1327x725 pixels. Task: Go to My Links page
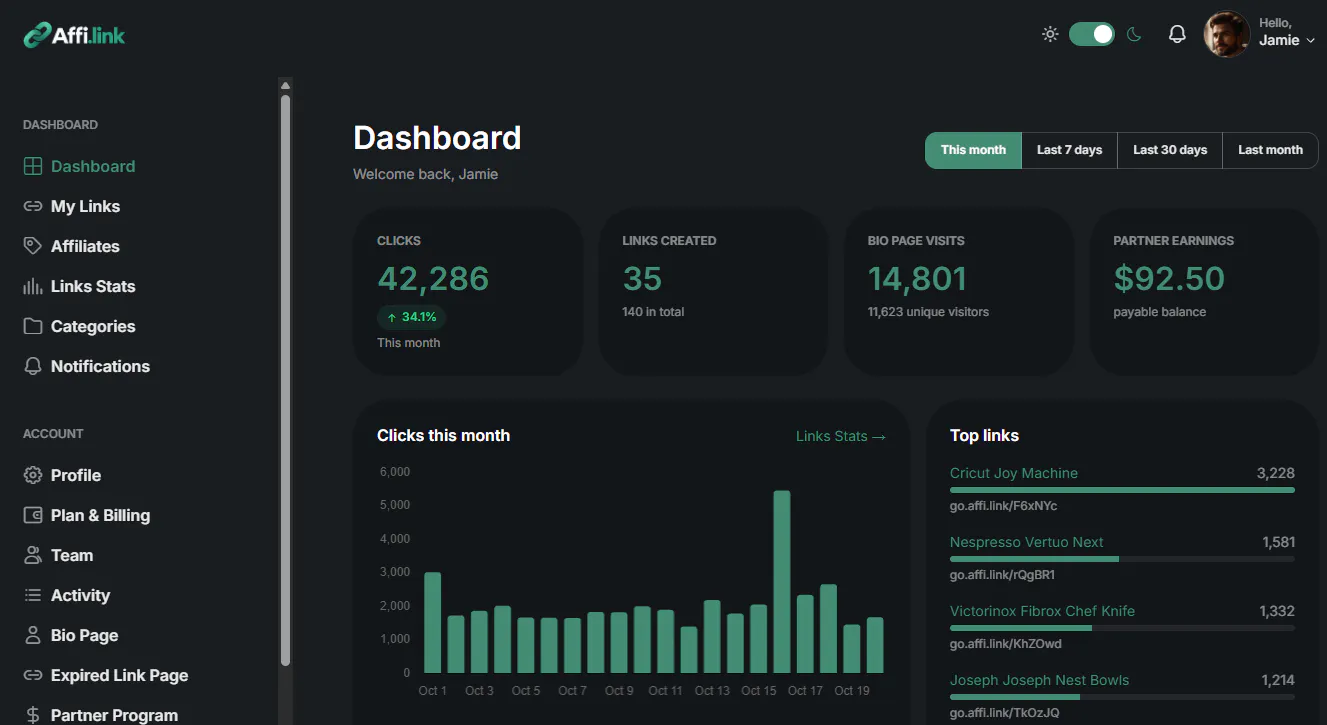coord(85,206)
